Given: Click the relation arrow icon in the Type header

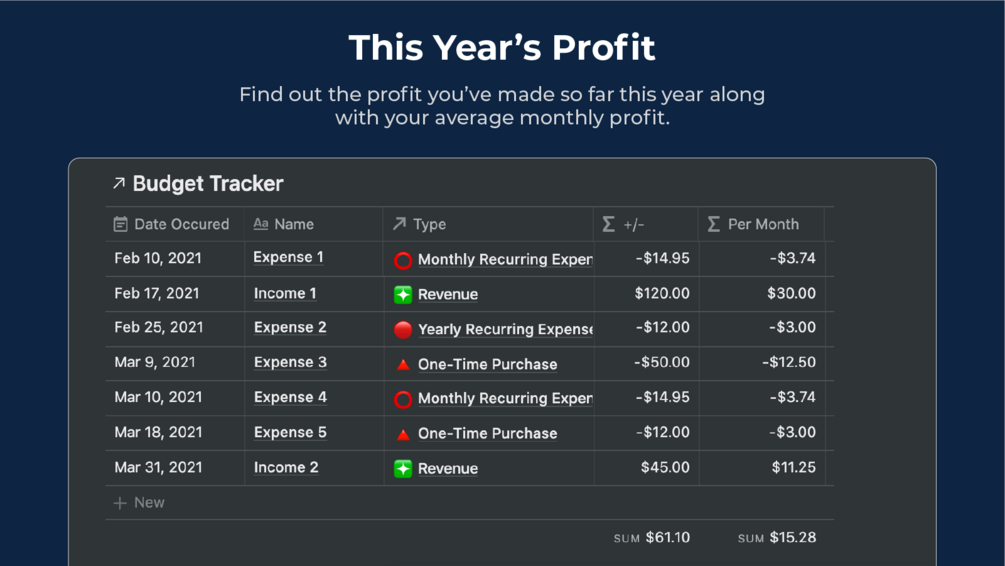Looking at the screenshot, I should pos(400,224).
